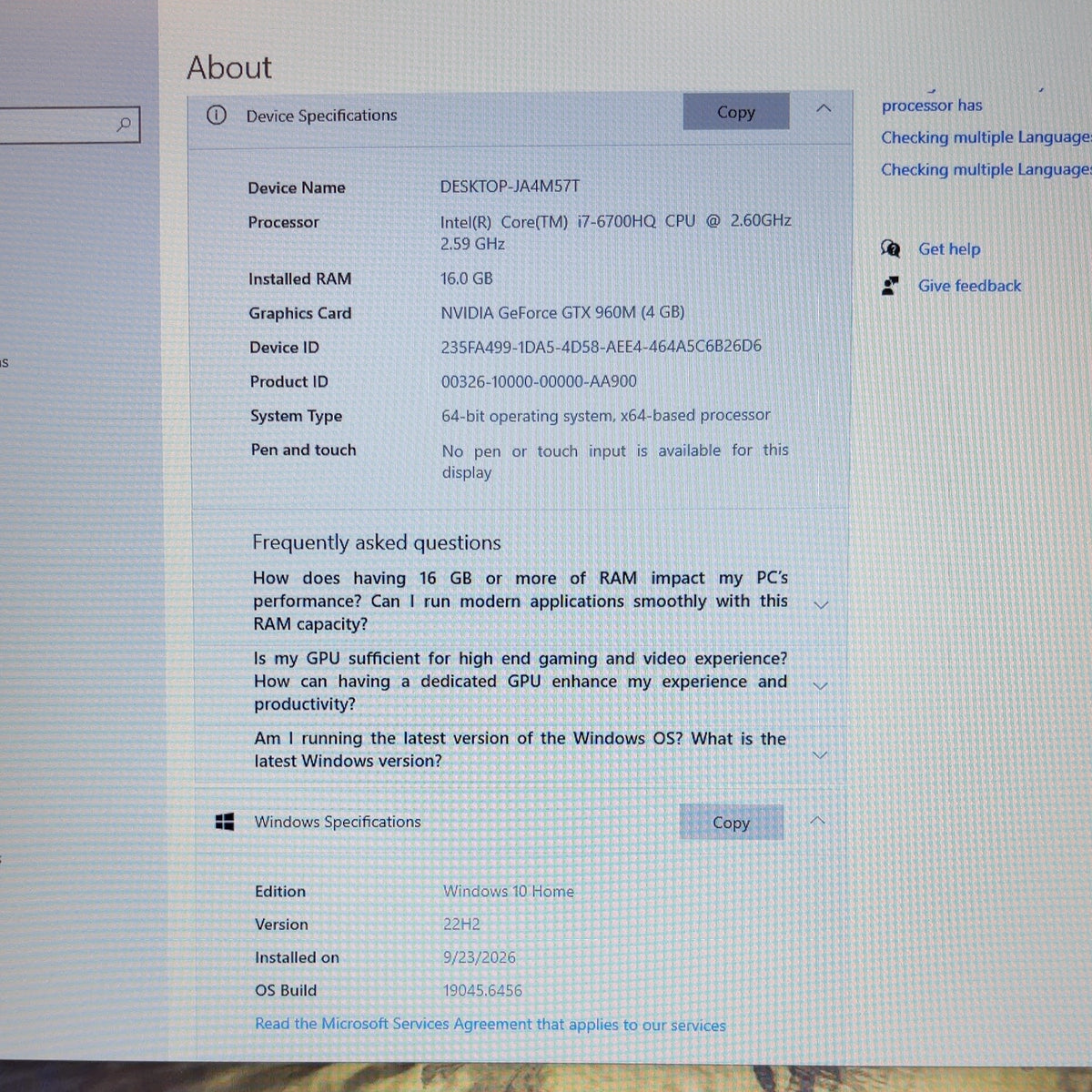Viewport: 1092px width, 1092px height.
Task: Select the version 22H2 value
Action: pos(461,924)
